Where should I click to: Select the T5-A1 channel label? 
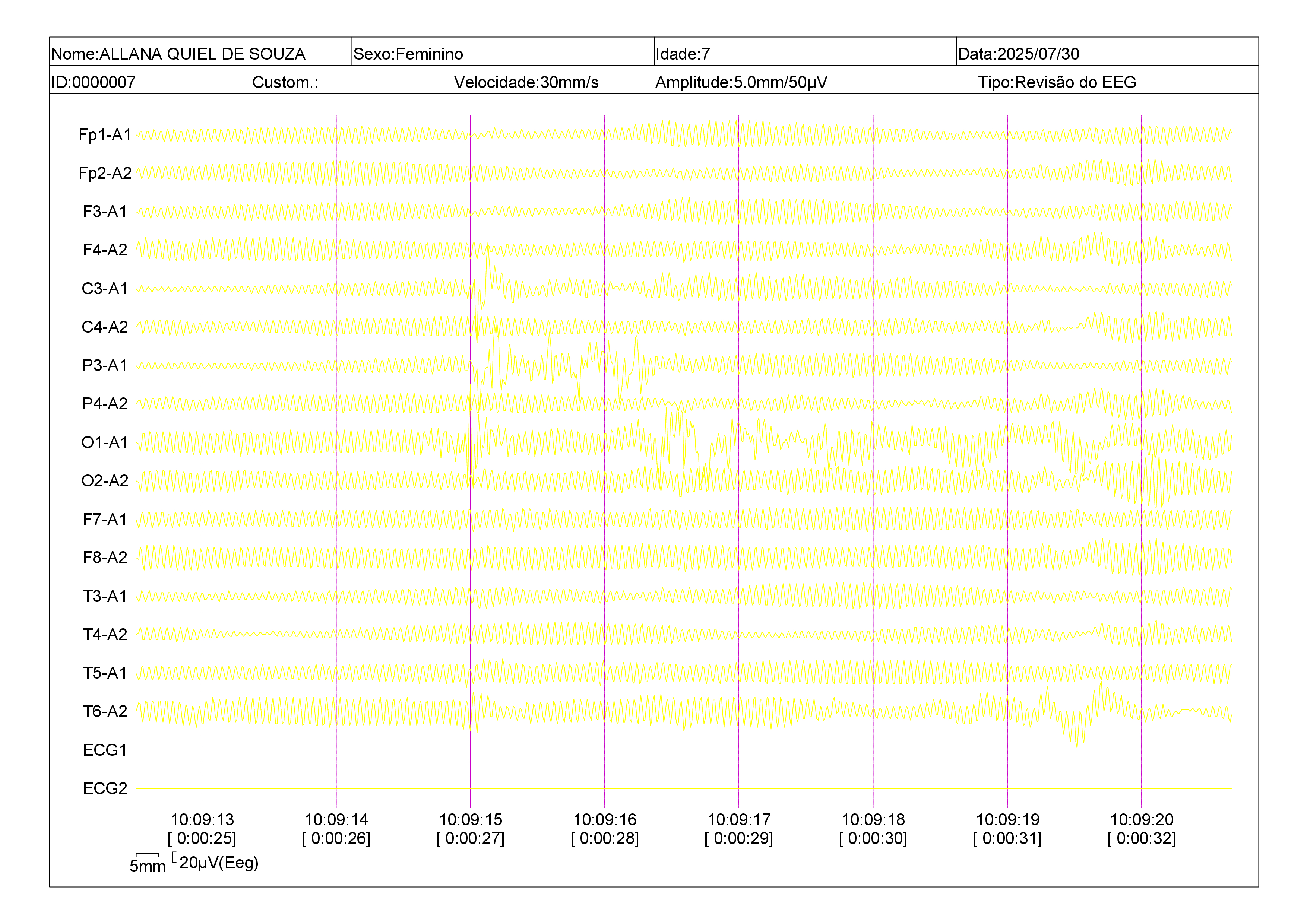pos(105,673)
